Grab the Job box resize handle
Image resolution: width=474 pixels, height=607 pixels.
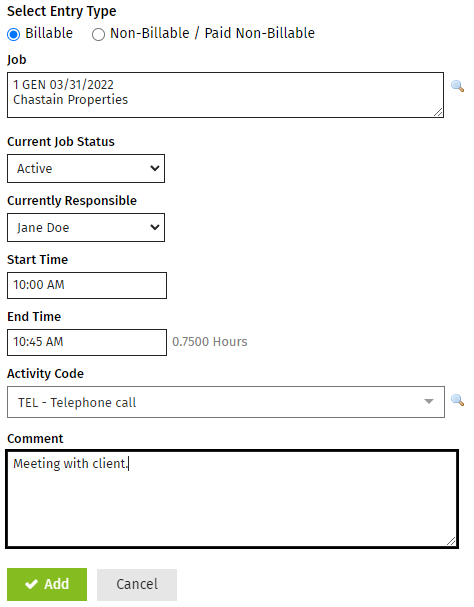click(x=438, y=112)
